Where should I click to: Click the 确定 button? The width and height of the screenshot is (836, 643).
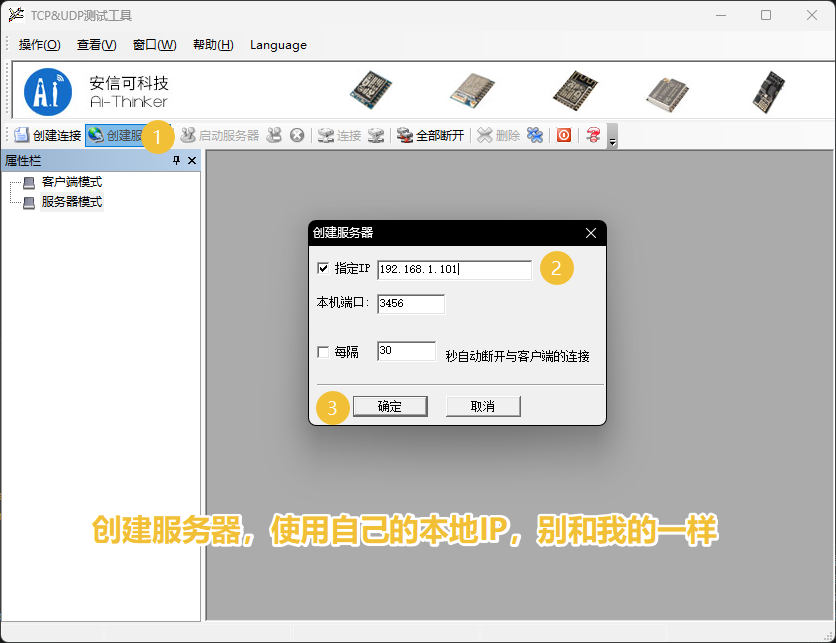(x=389, y=406)
